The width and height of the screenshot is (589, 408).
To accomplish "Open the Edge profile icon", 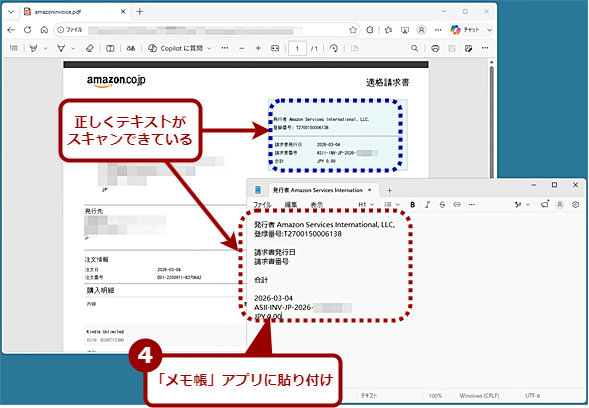I will (421, 30).
